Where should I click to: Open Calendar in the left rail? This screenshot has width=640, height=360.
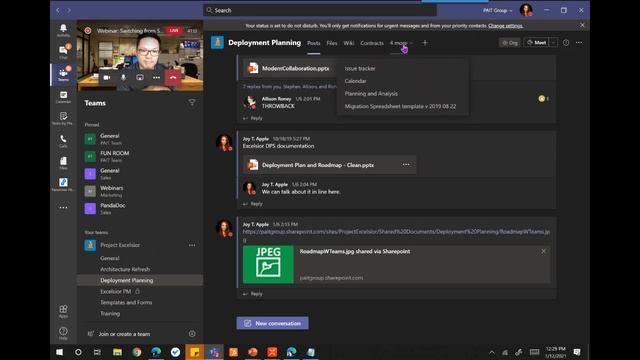tap(63, 97)
